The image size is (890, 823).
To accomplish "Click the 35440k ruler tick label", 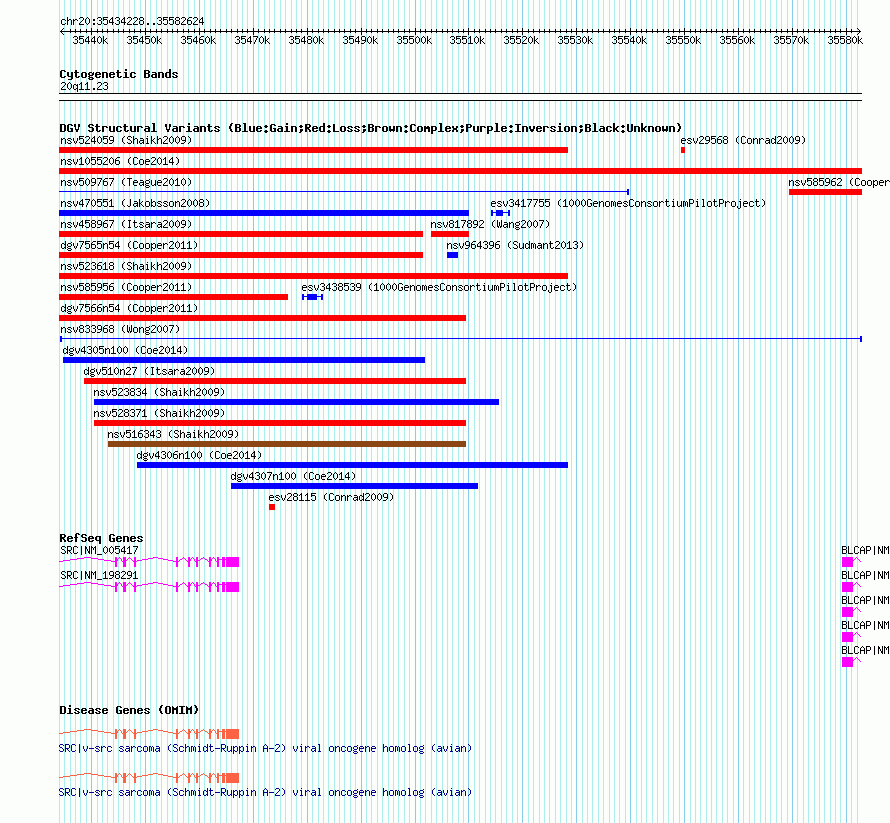I will (90, 40).
